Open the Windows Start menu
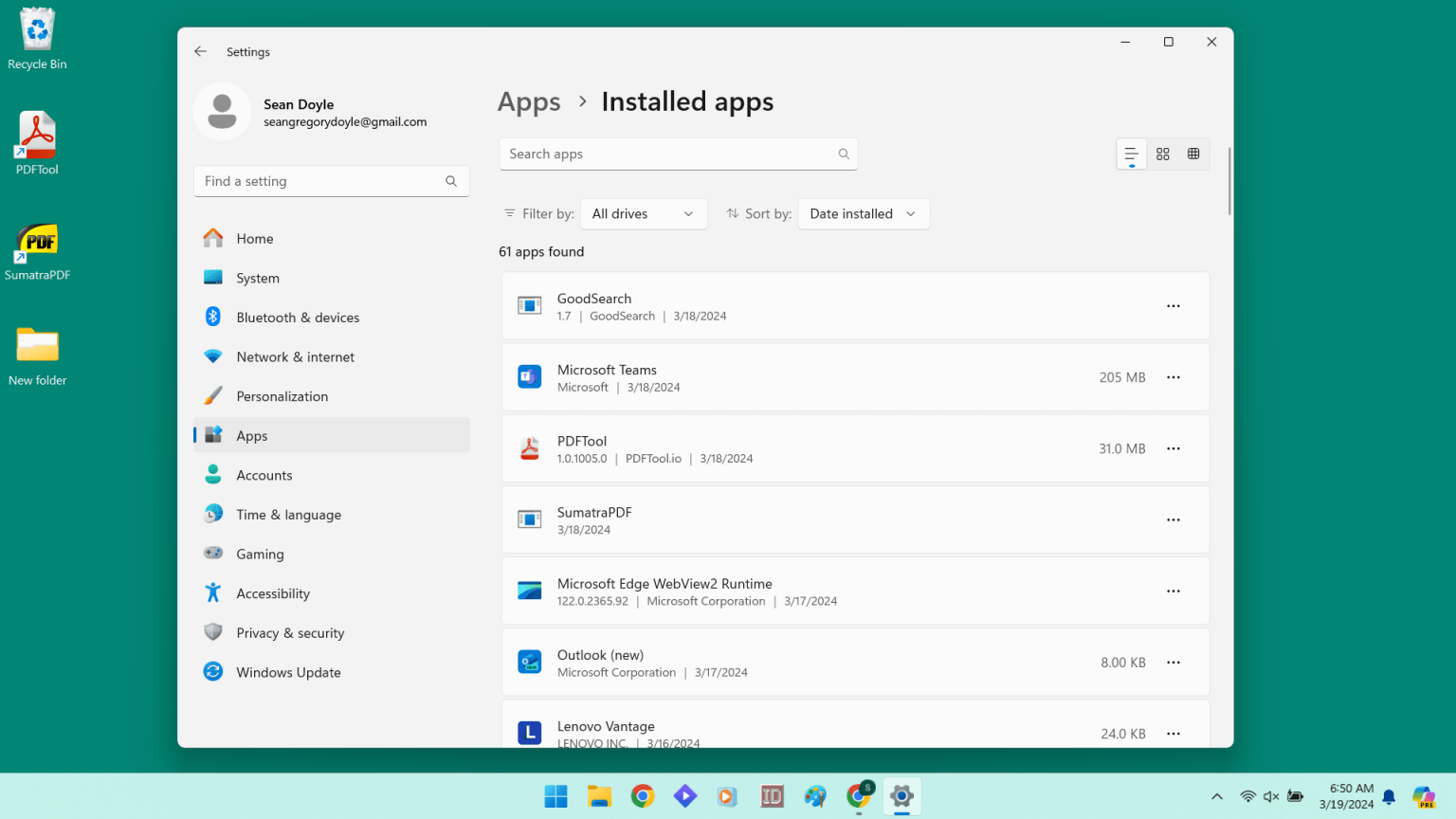1456x819 pixels. [x=556, y=796]
